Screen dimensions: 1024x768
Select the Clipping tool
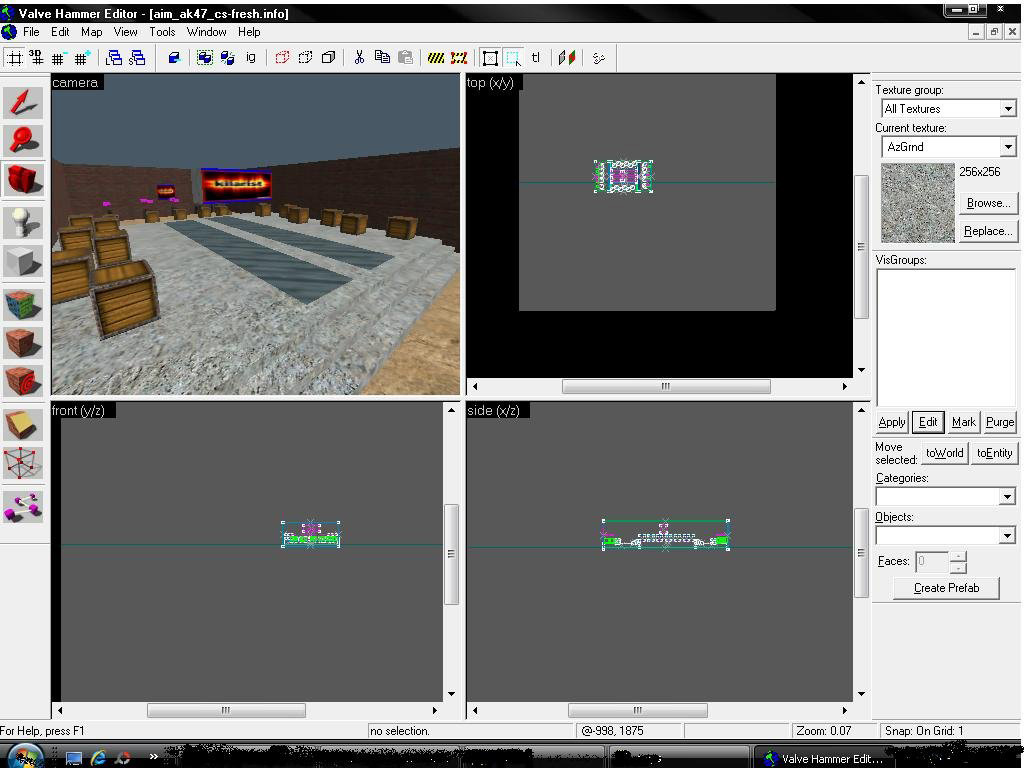(x=24, y=424)
